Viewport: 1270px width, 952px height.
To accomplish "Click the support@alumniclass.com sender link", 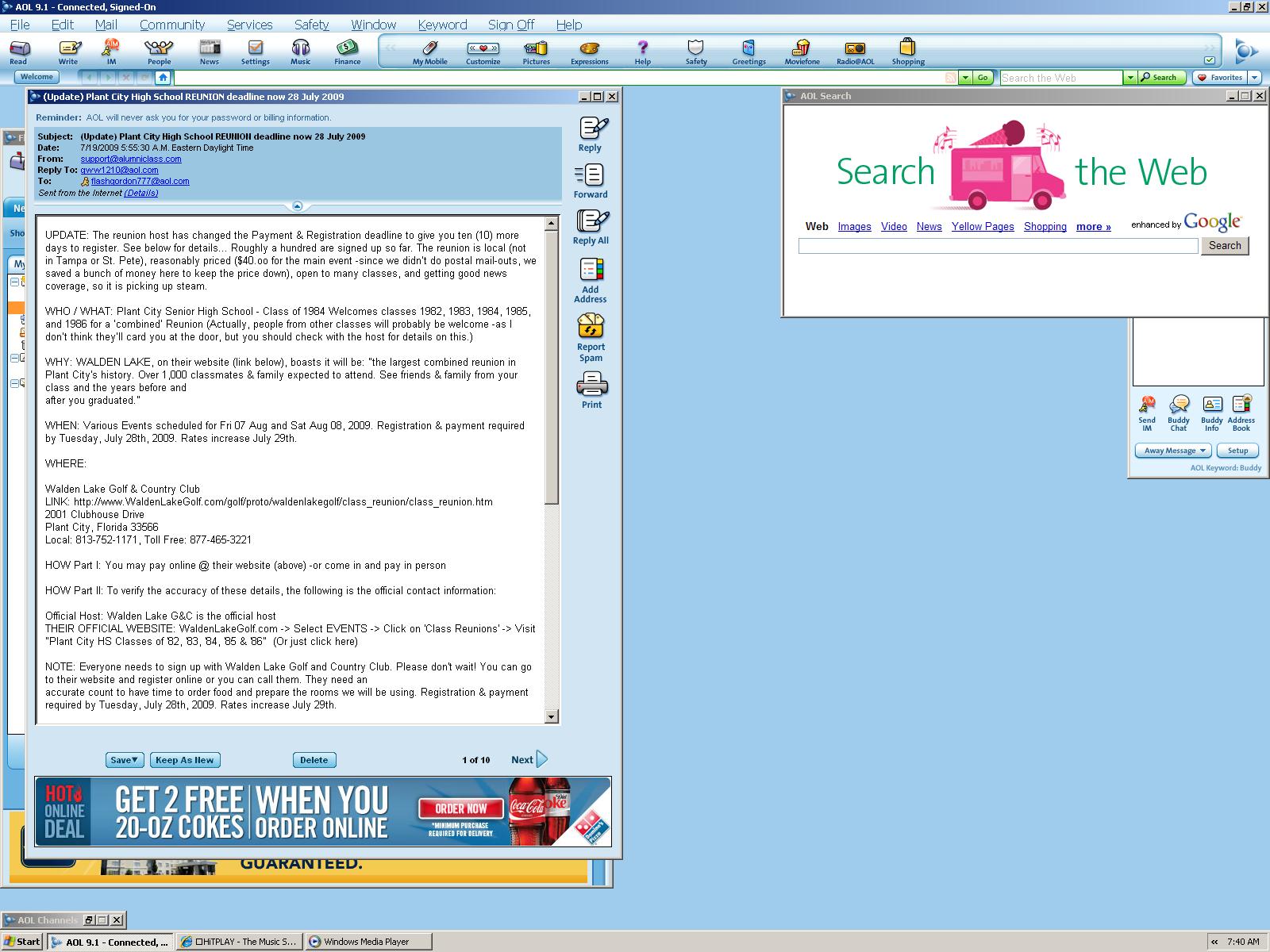I will 131,159.
